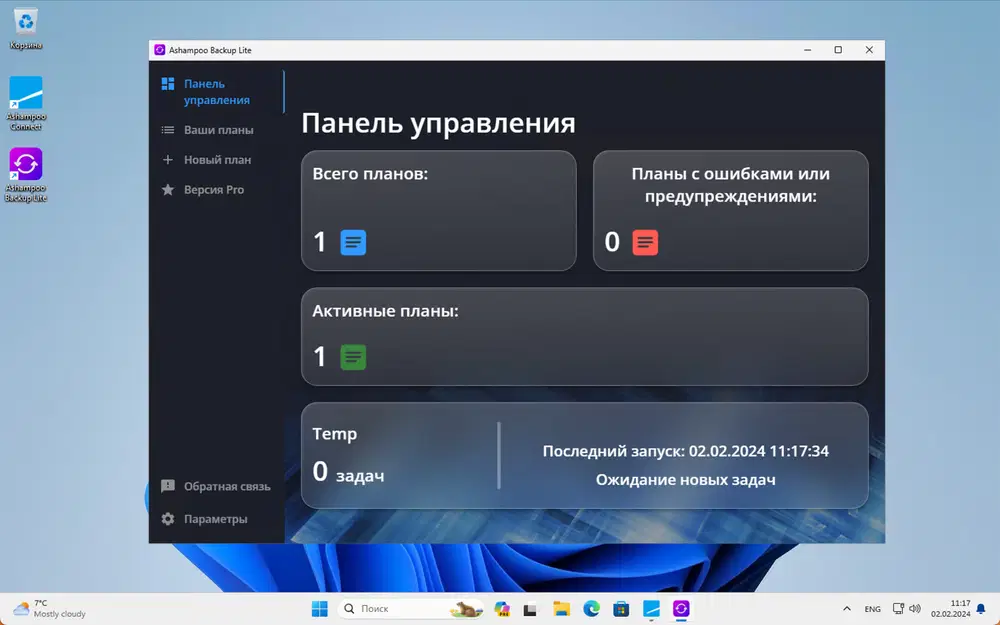Screen dimensions: 1000x625
Task: Click the Temp plan name
Action: (x=335, y=434)
